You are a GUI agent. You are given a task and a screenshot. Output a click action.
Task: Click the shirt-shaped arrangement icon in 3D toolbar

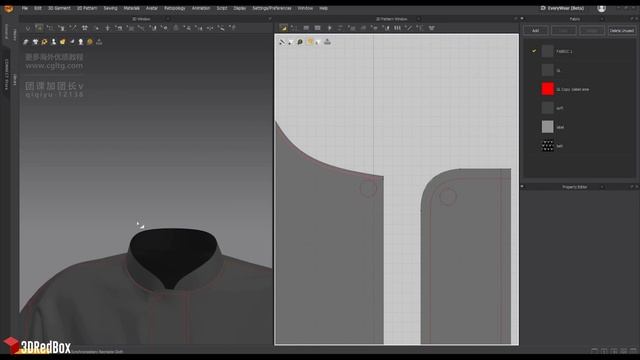pyautogui.click(x=85, y=28)
